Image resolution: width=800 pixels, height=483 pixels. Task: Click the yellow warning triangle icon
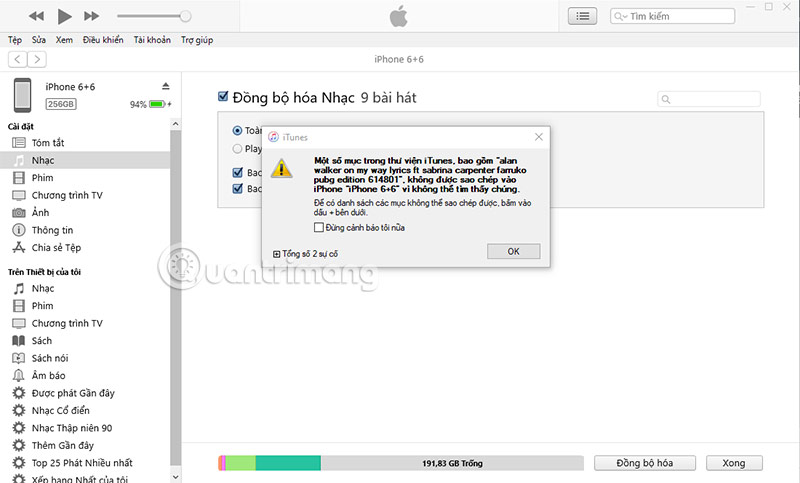pos(282,169)
